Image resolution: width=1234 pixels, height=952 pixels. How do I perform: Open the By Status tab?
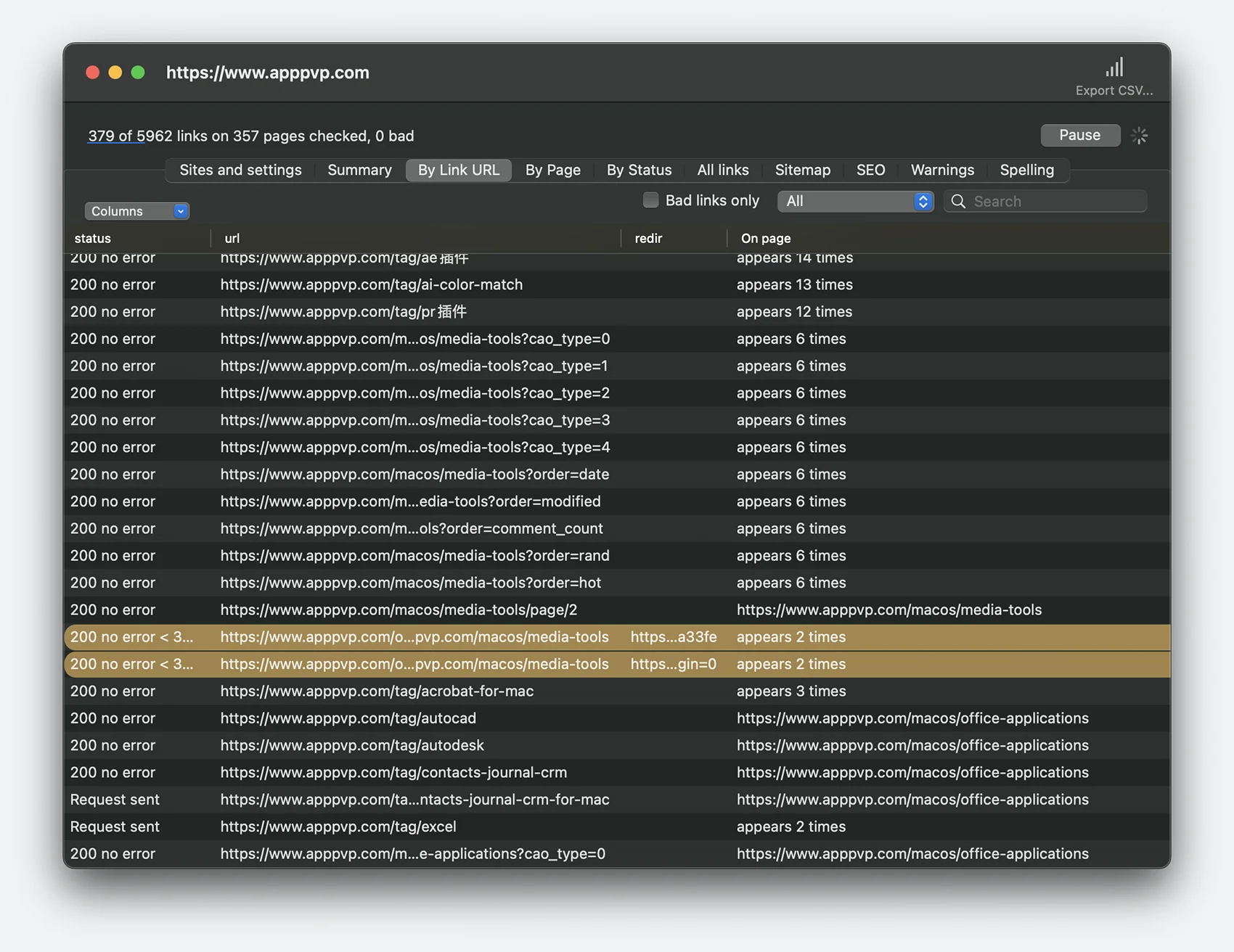(639, 170)
